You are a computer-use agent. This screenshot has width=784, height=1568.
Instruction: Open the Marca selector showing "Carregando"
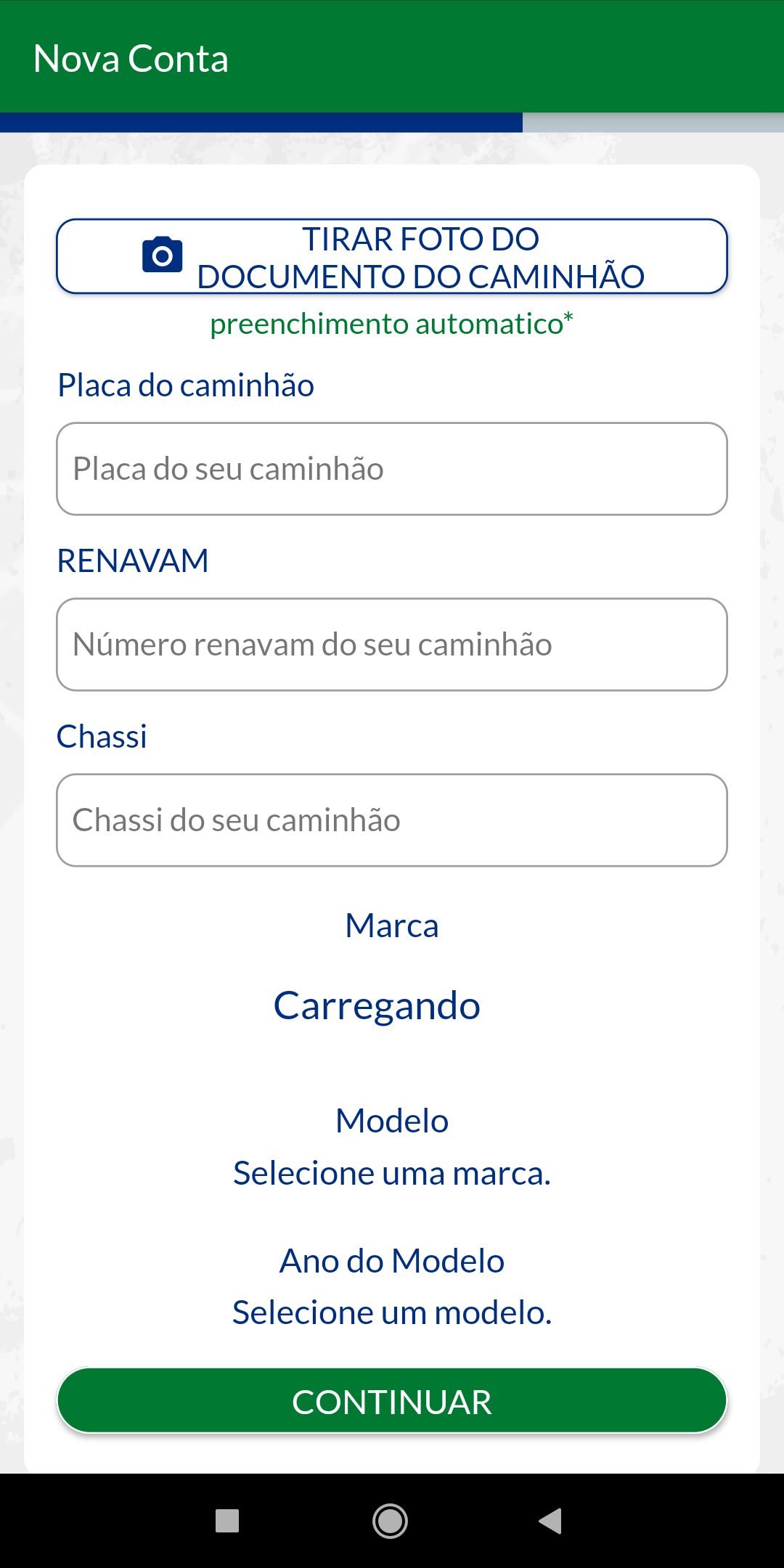(377, 1006)
